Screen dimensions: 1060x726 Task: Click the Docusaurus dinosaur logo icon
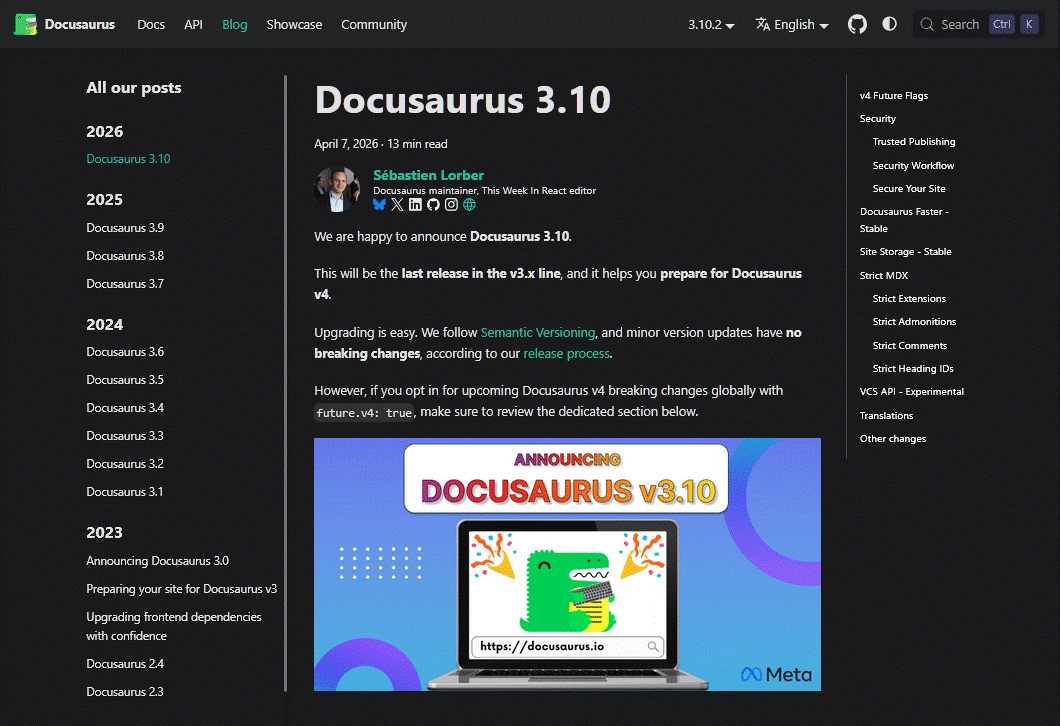pos(26,24)
